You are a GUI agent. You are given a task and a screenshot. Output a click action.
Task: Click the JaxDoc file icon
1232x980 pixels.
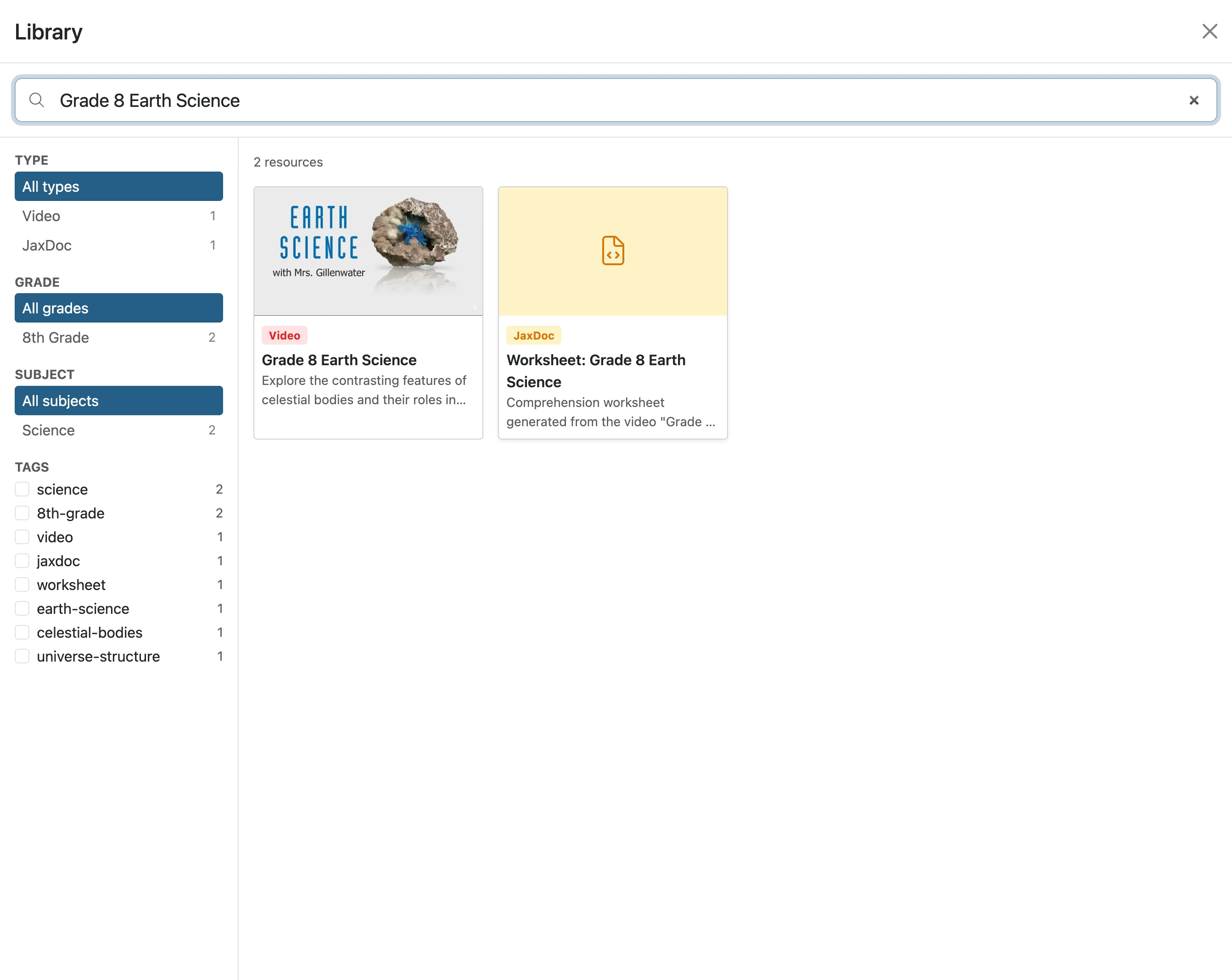click(613, 251)
